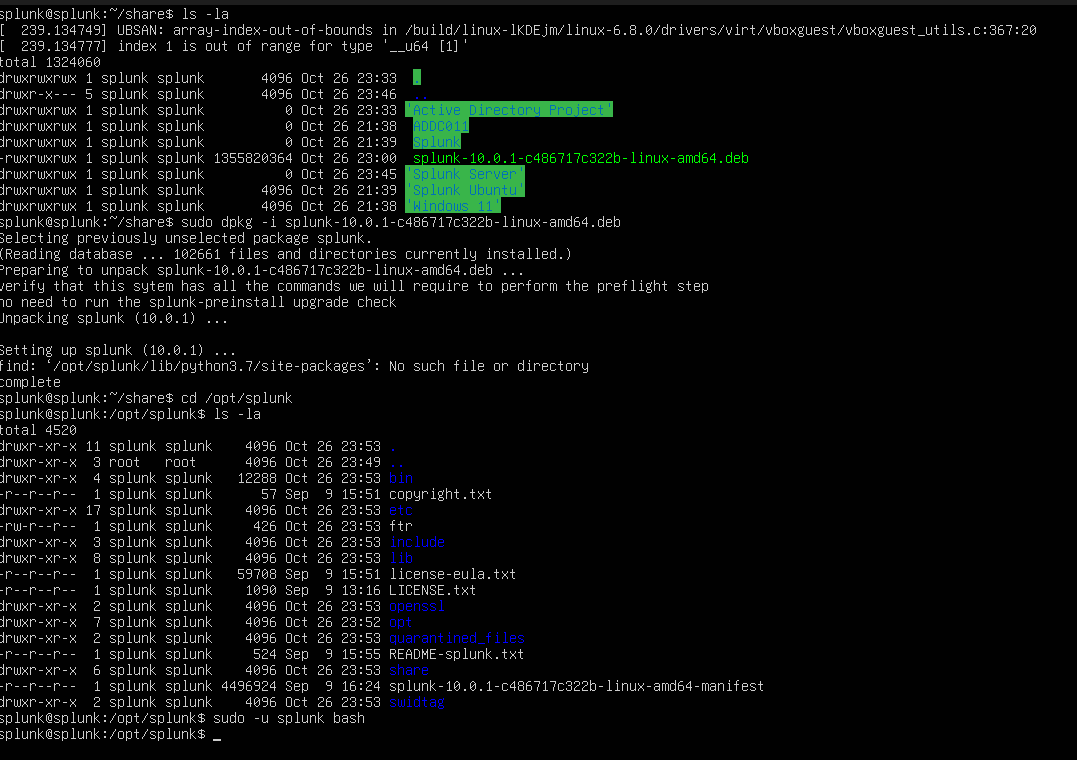Select the openssl directory entry

tap(415, 606)
